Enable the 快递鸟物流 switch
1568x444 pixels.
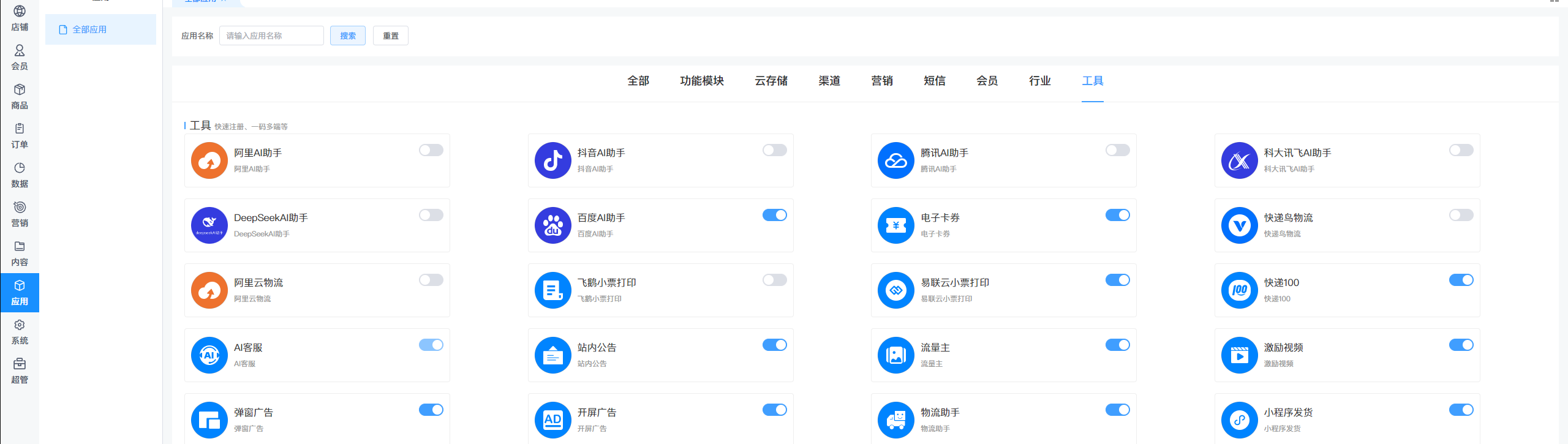pos(1461,215)
